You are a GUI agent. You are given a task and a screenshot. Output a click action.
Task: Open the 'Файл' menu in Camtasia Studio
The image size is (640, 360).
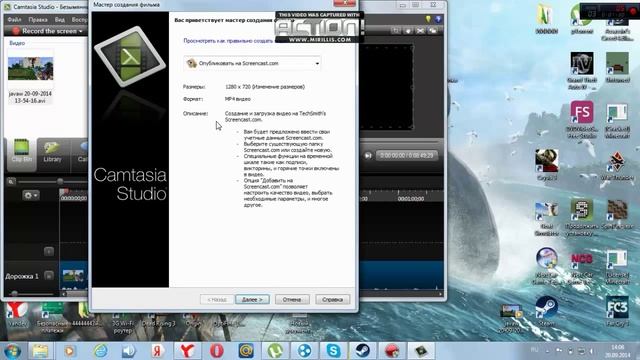14,20
